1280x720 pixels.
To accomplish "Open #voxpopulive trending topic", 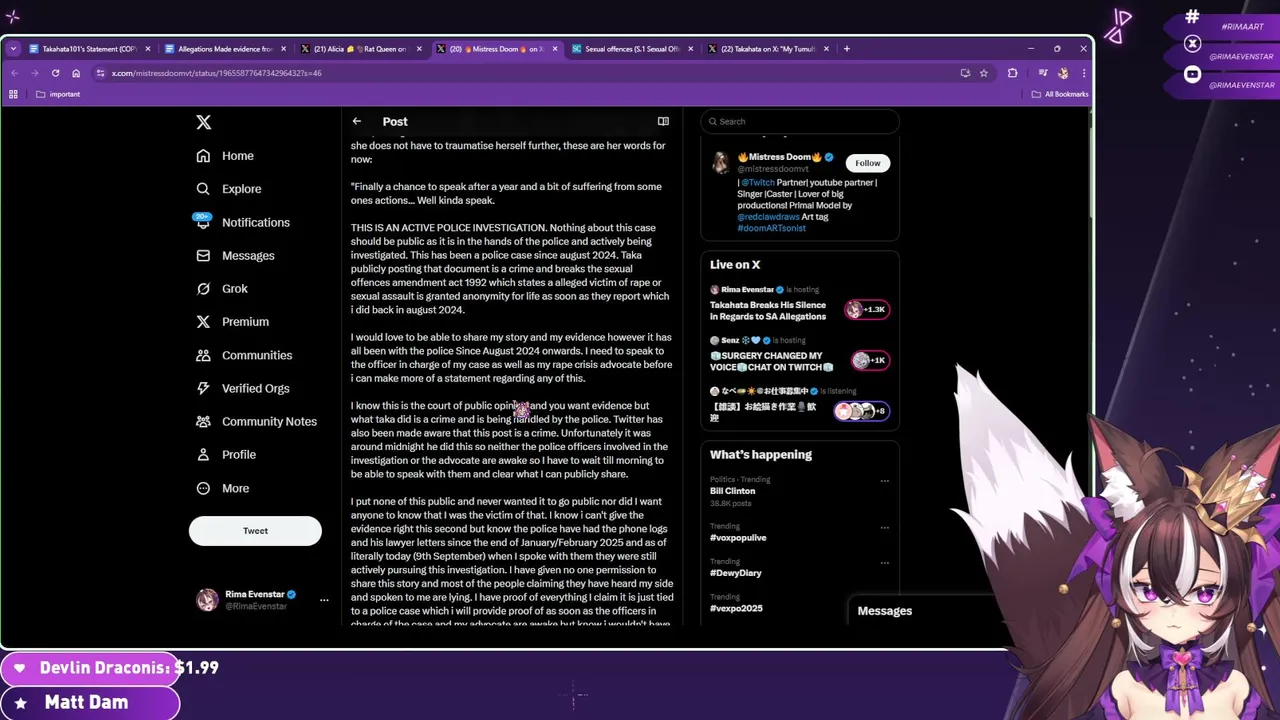I will pyautogui.click(x=738, y=538).
